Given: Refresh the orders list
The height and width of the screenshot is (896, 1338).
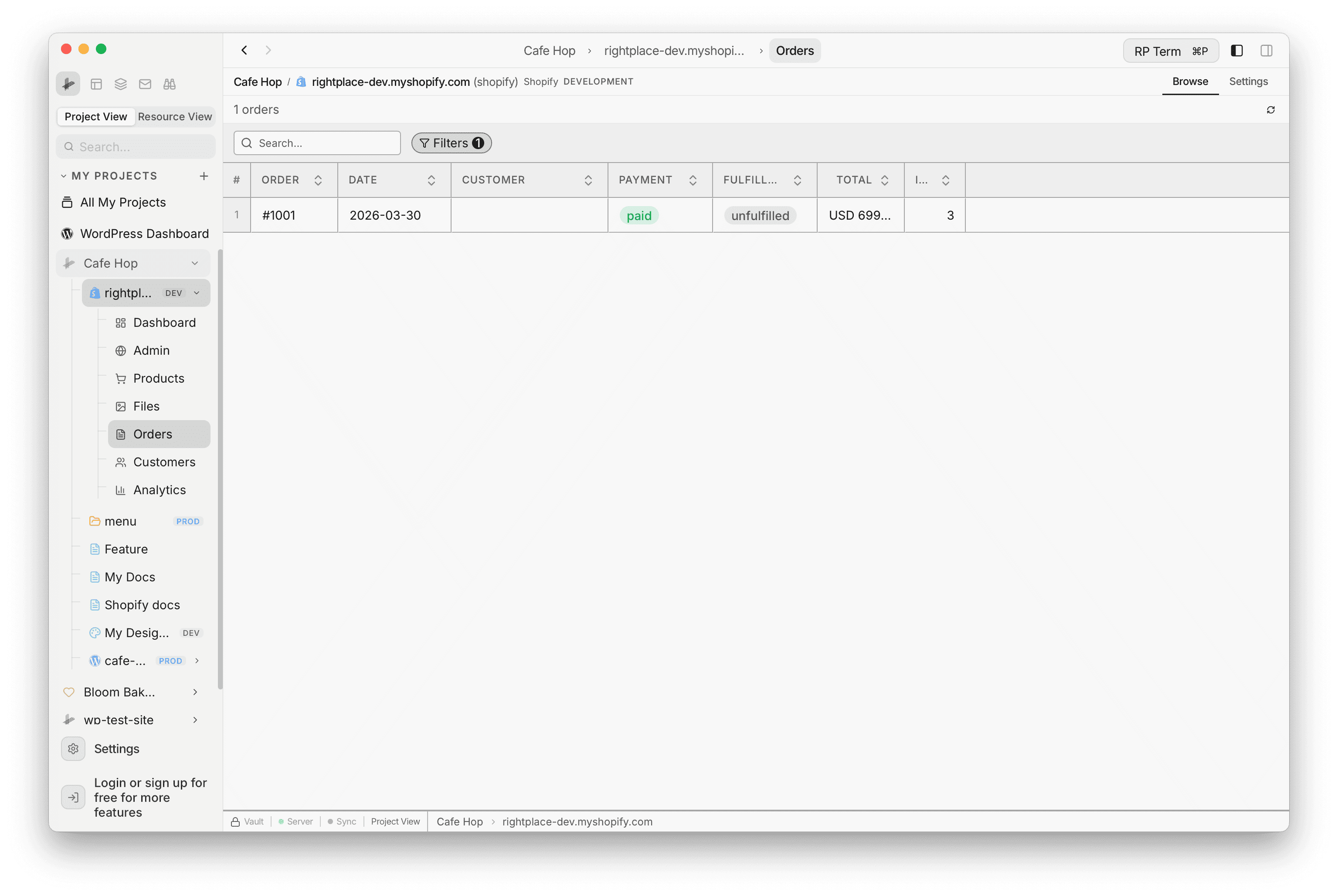Looking at the screenshot, I should [x=1270, y=109].
